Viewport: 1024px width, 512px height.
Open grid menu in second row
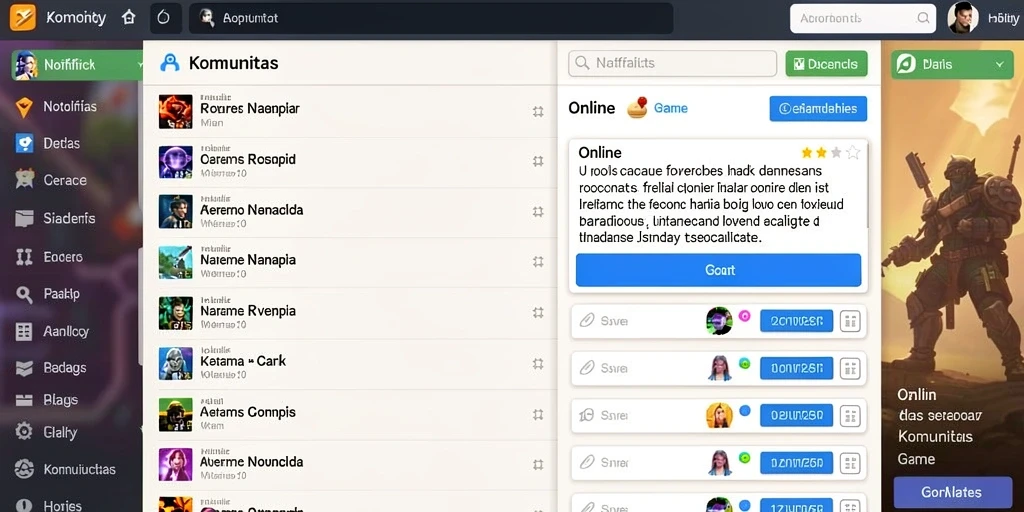850,368
